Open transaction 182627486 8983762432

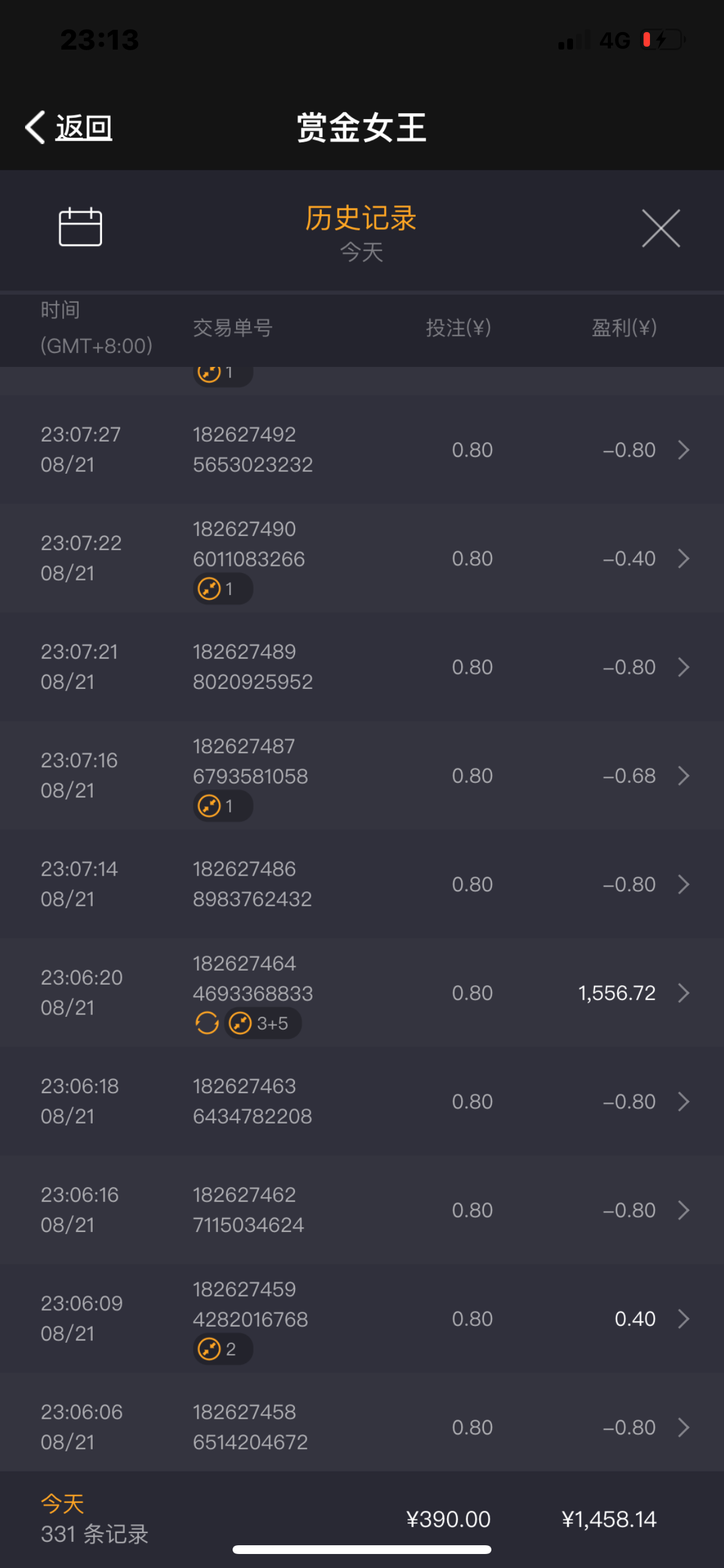pos(252,884)
